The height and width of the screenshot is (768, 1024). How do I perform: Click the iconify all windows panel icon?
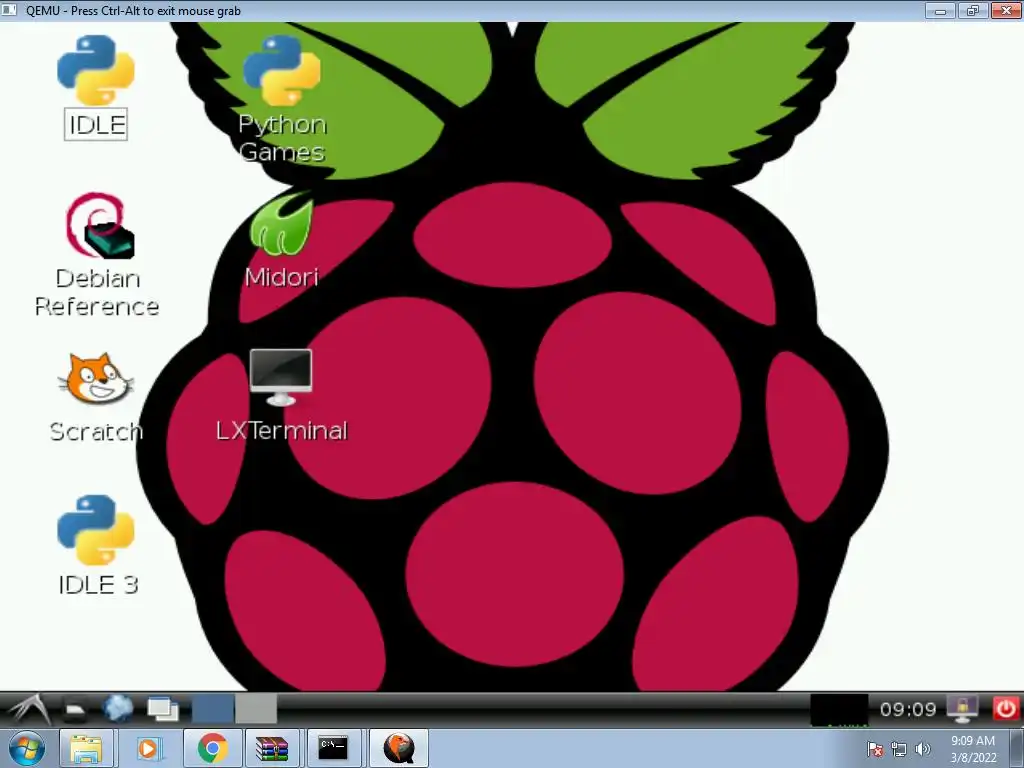[x=163, y=709]
